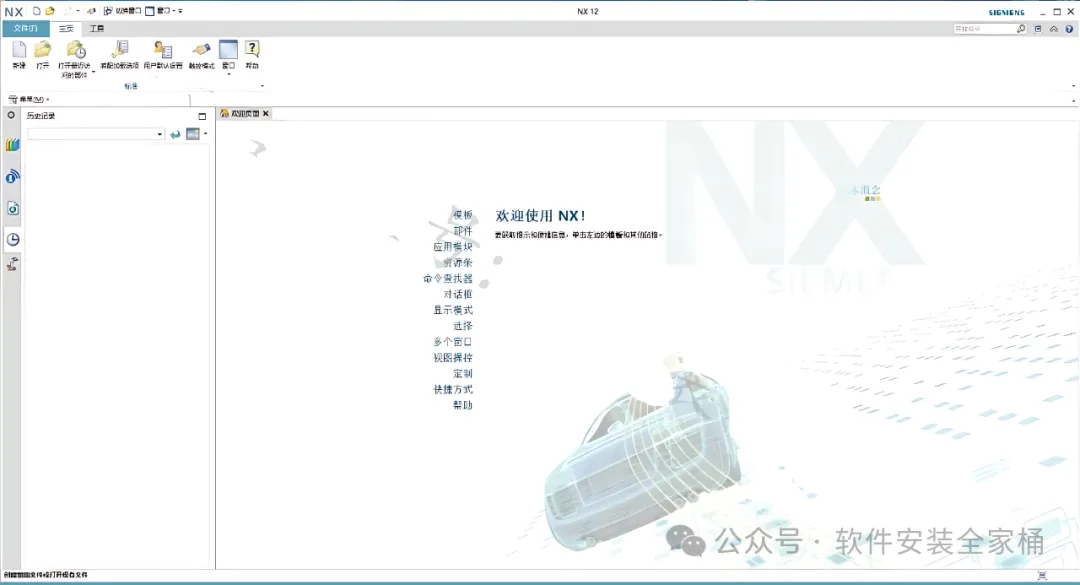The image size is (1080, 585).
Task: Open the Parts (部件) welcome link
Action: [x=463, y=231]
